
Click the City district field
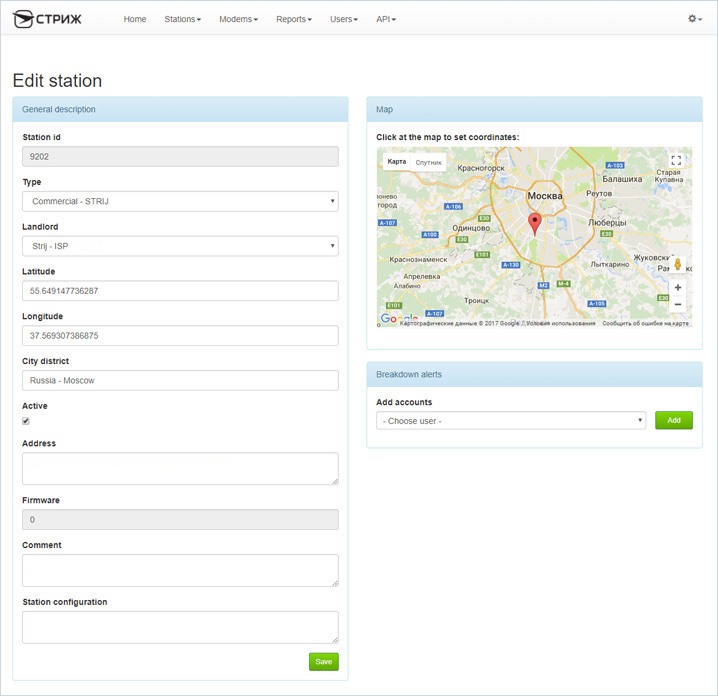(x=180, y=381)
